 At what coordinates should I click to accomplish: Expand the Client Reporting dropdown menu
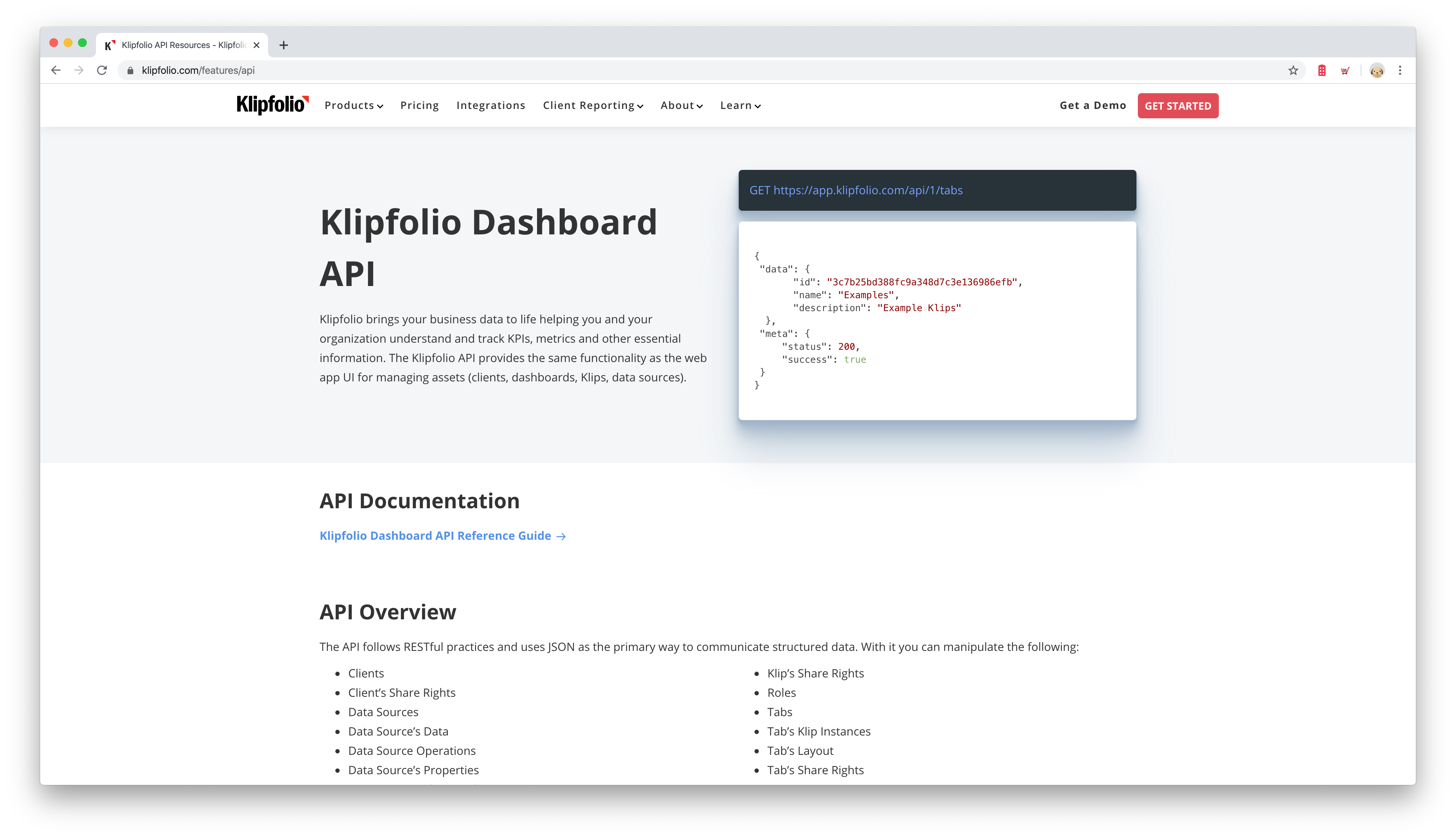(593, 105)
